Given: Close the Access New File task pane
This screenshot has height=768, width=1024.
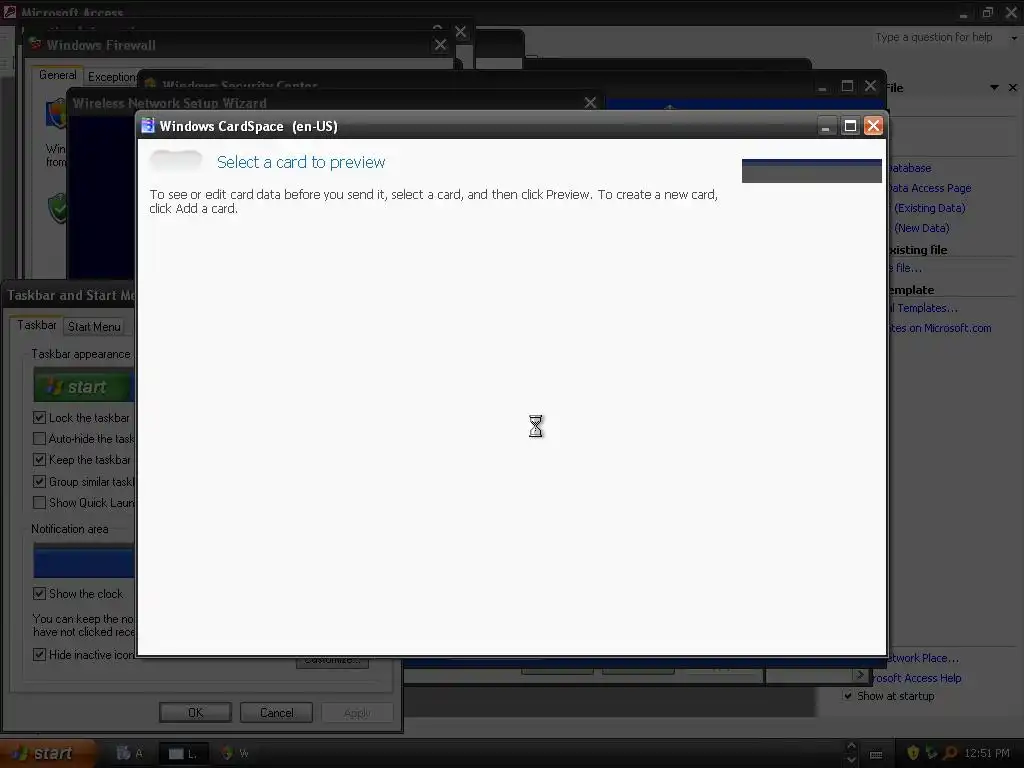Looking at the screenshot, I should pyautogui.click(x=1013, y=88).
